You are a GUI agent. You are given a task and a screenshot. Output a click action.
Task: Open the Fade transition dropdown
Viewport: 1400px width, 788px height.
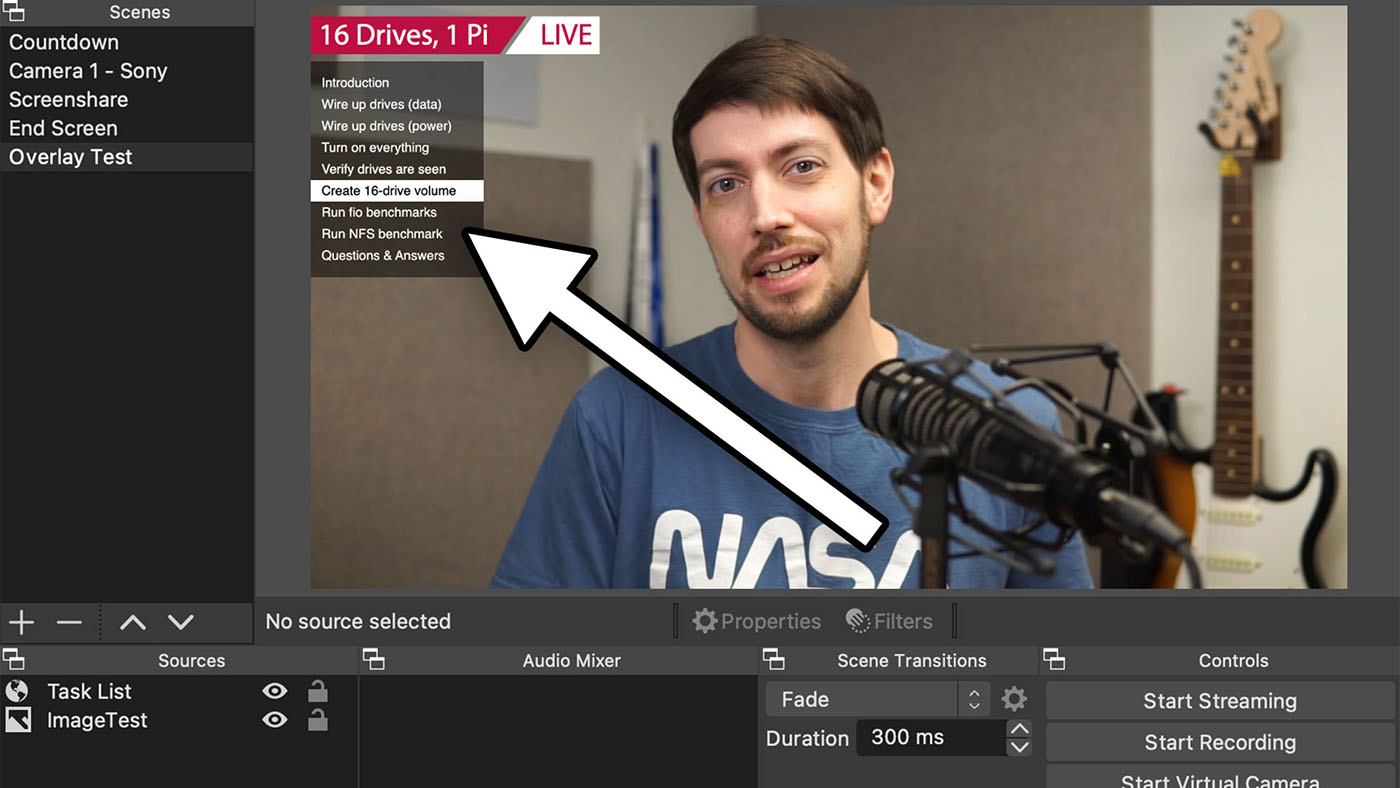(878, 699)
